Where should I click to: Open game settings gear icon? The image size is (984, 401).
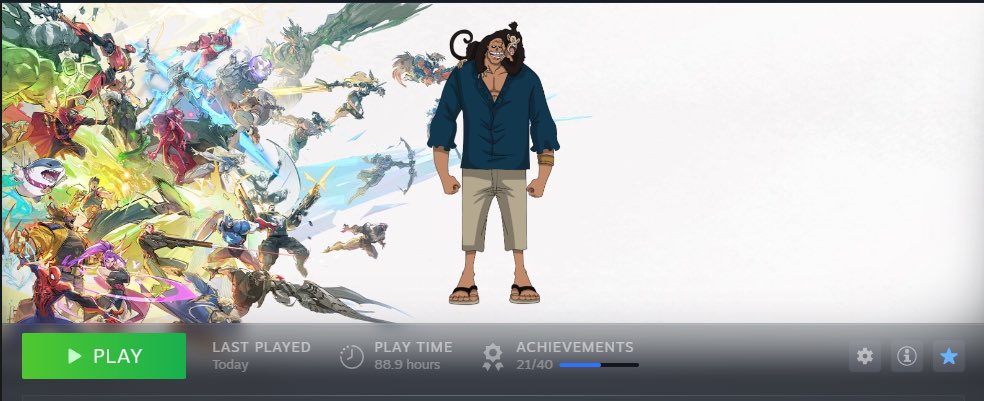pos(865,356)
